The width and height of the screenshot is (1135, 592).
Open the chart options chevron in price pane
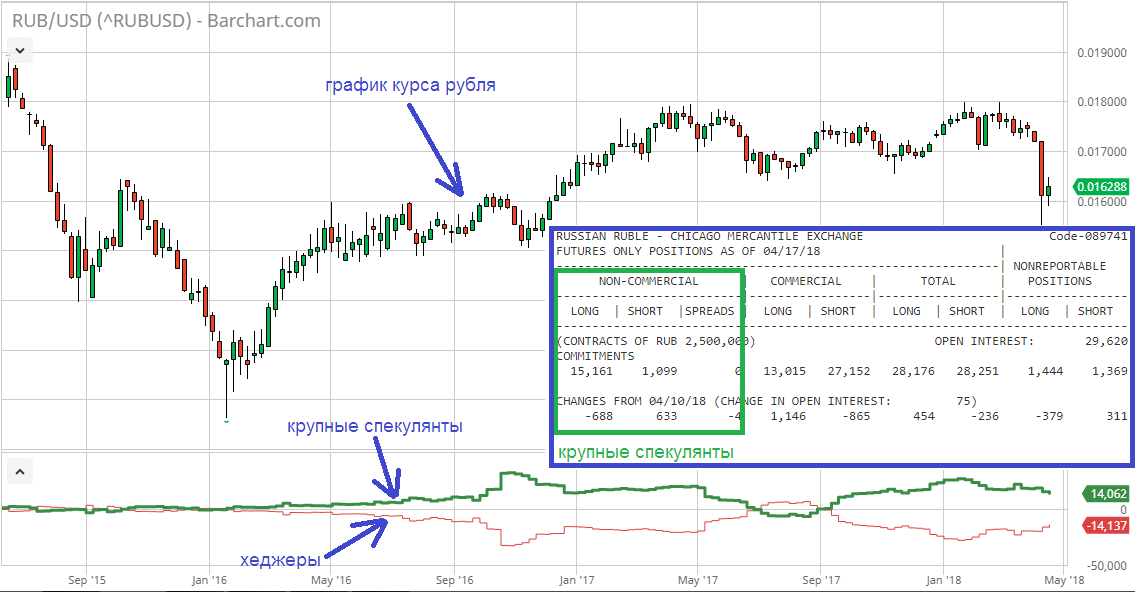pyautogui.click(x=20, y=51)
